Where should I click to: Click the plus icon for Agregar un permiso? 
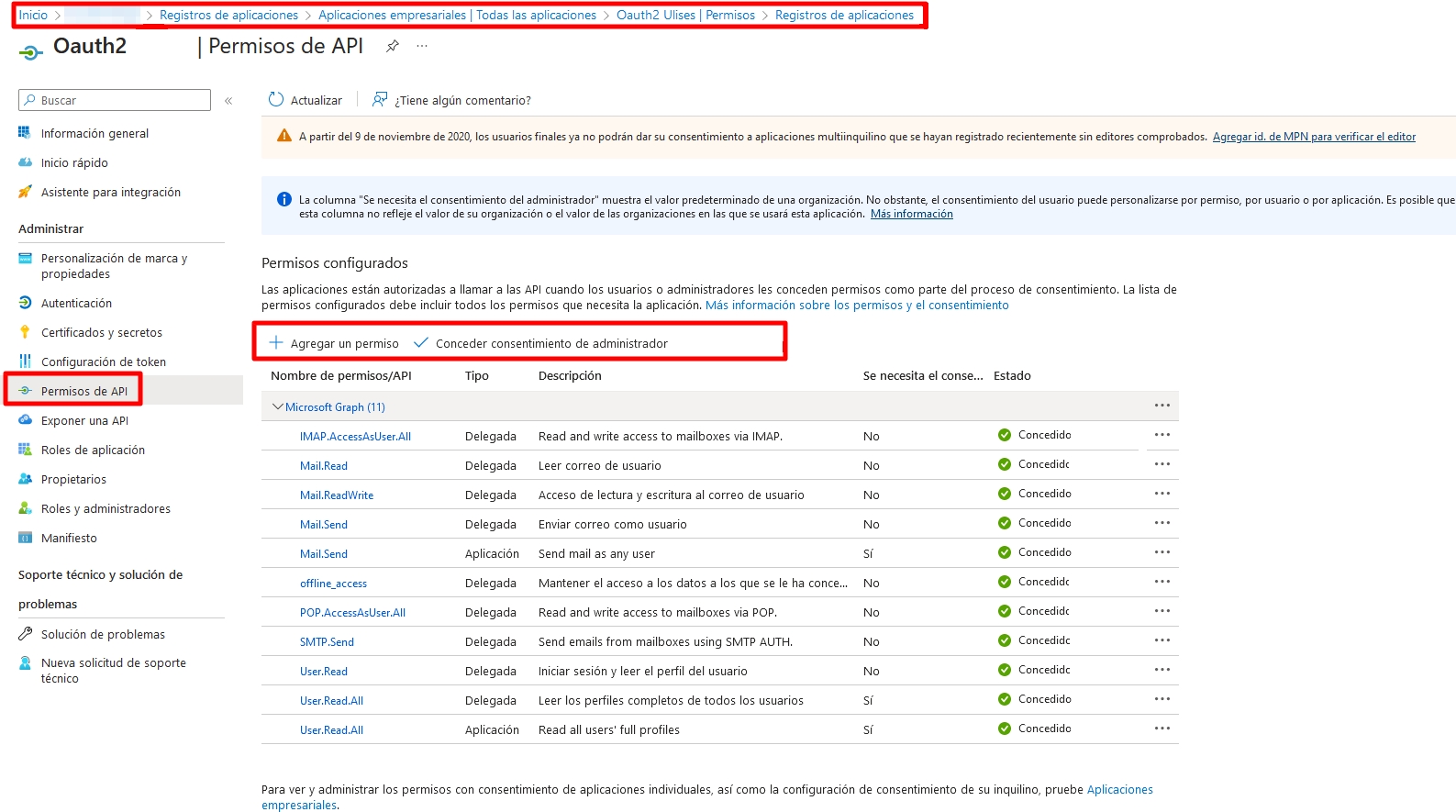coord(276,343)
